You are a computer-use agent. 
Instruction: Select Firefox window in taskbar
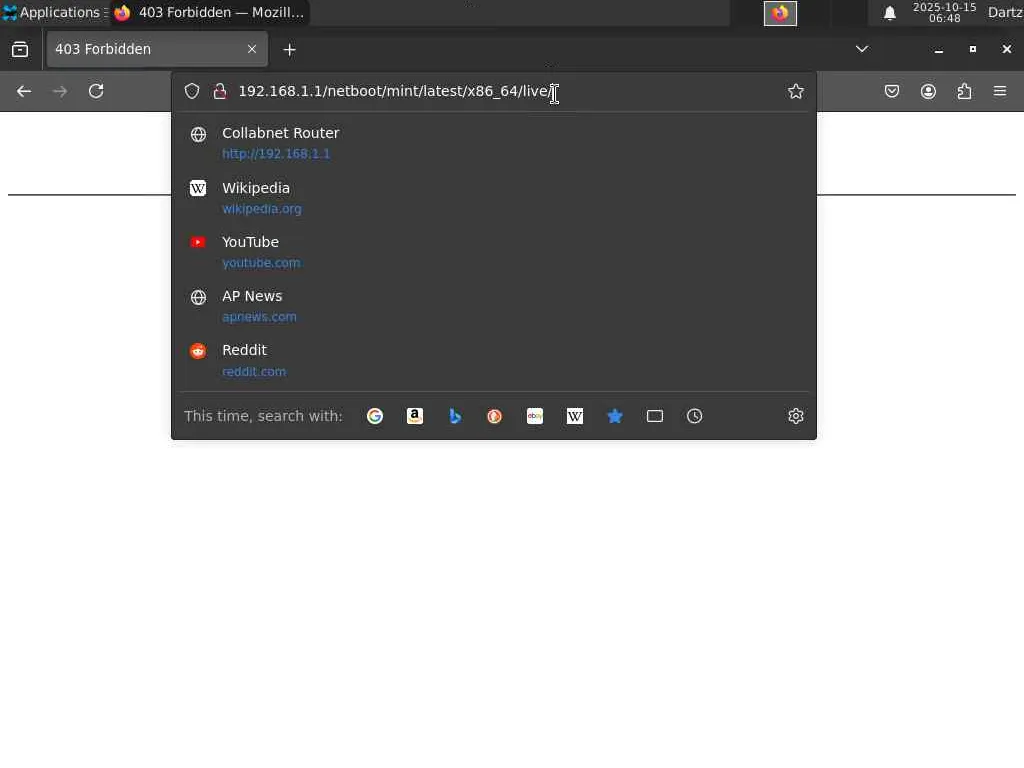coord(209,12)
